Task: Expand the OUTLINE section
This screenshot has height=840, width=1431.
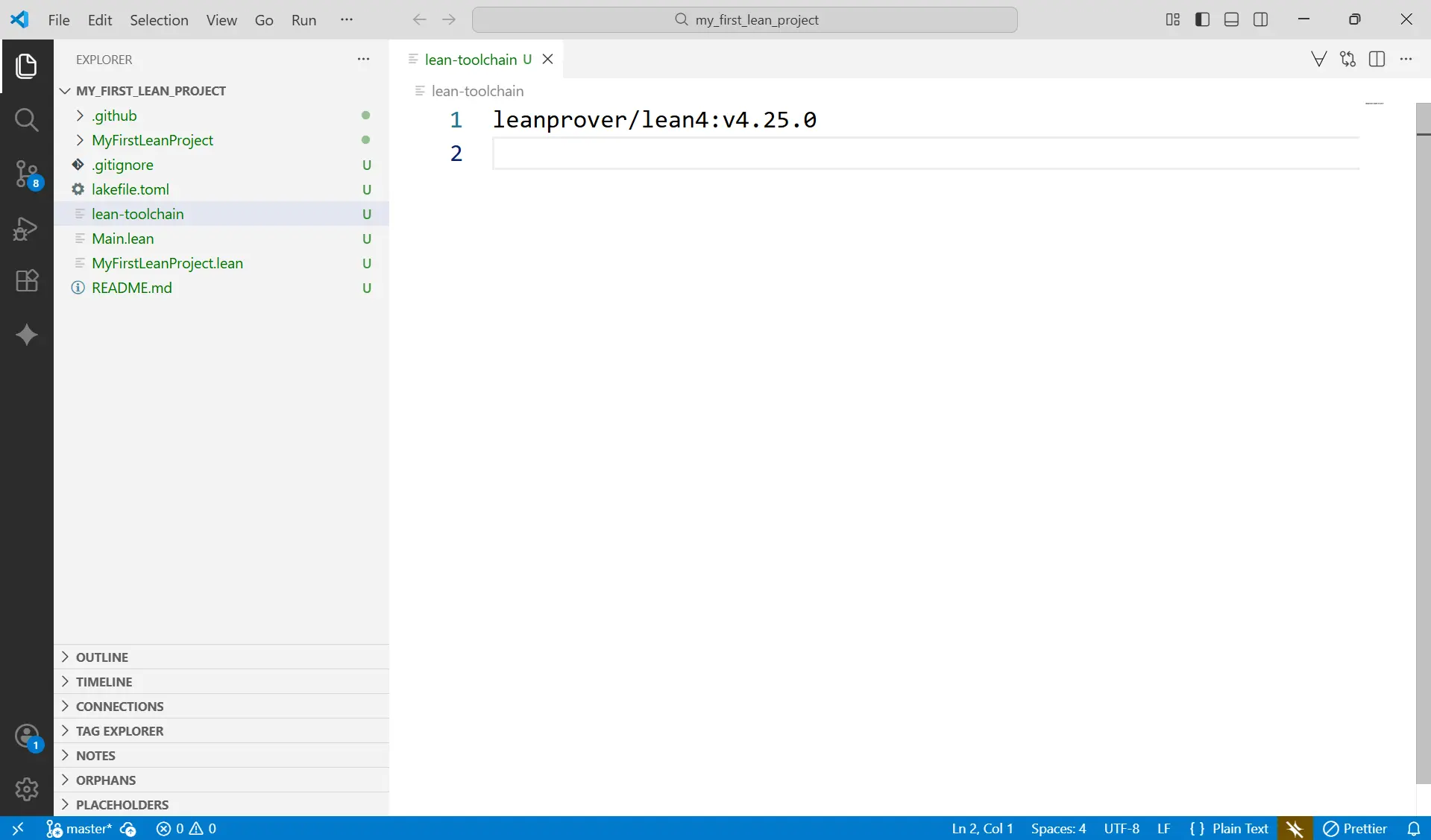Action: coord(102,657)
